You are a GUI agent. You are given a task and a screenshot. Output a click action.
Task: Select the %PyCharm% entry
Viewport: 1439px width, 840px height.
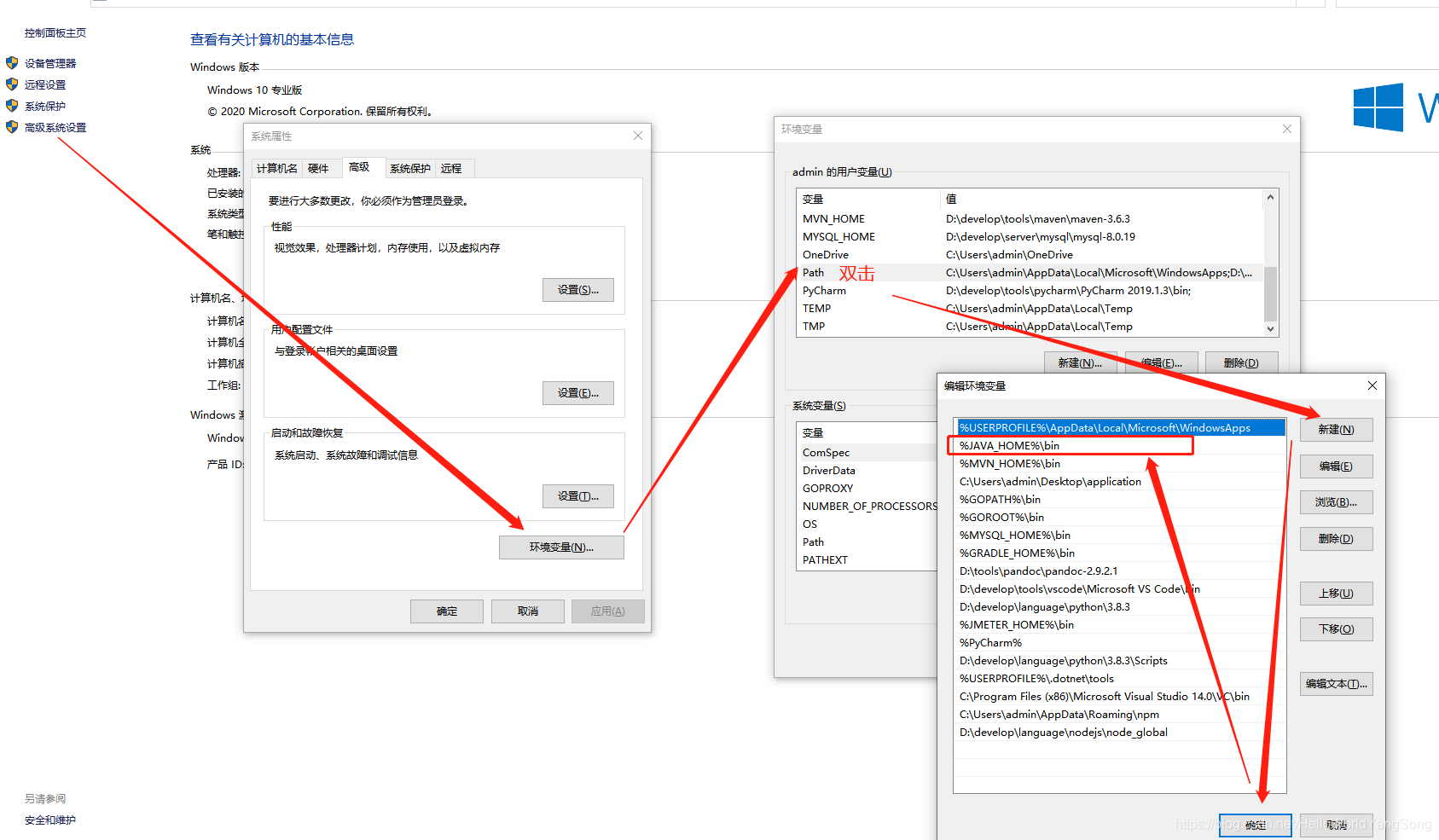(1120, 643)
